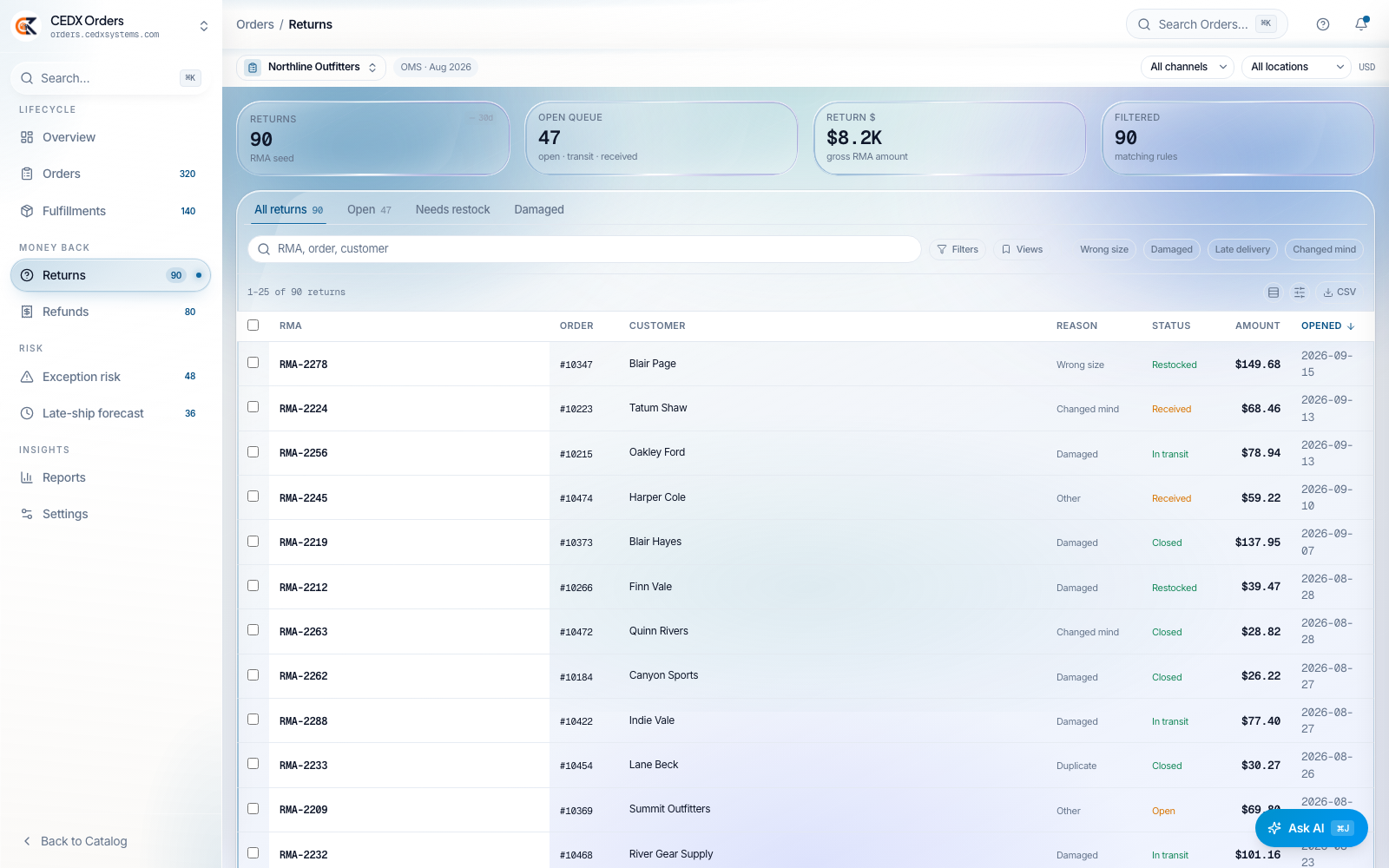Open order #10347
Viewport: 1389px width, 868px height.
tap(576, 365)
